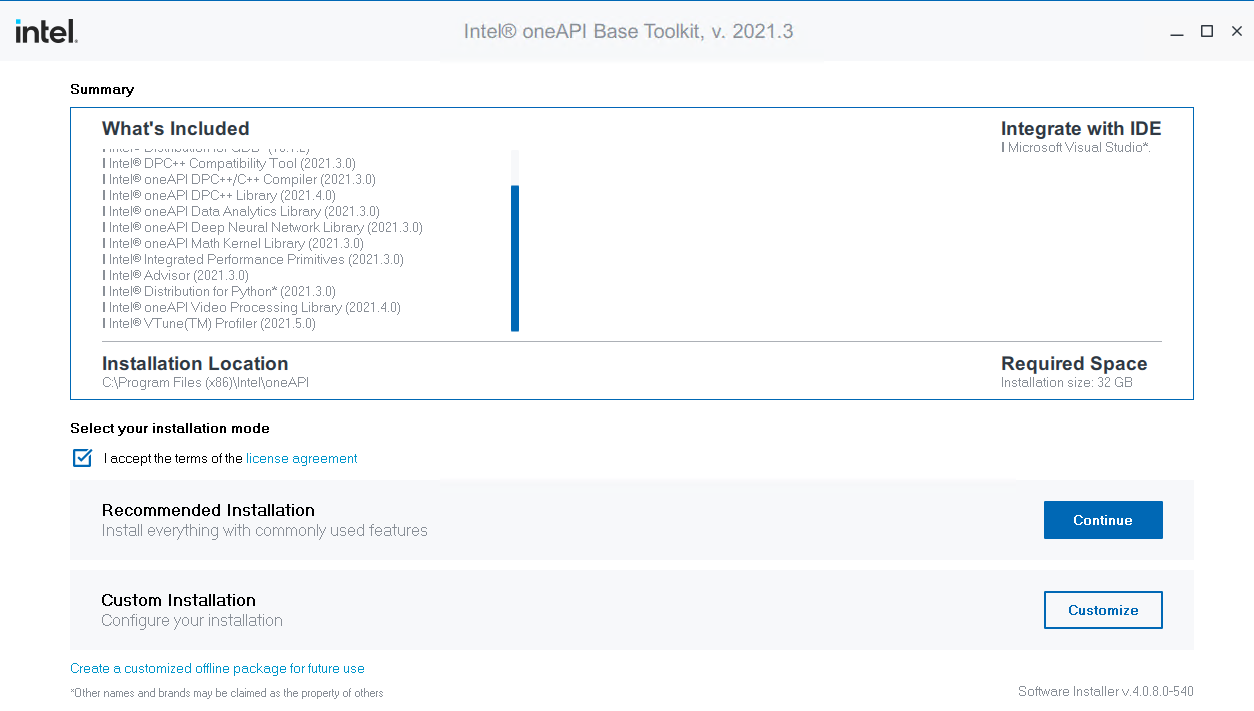The image size is (1254, 711).
Task: Enable the license agreement acceptance checkbox
Action: coord(82,457)
